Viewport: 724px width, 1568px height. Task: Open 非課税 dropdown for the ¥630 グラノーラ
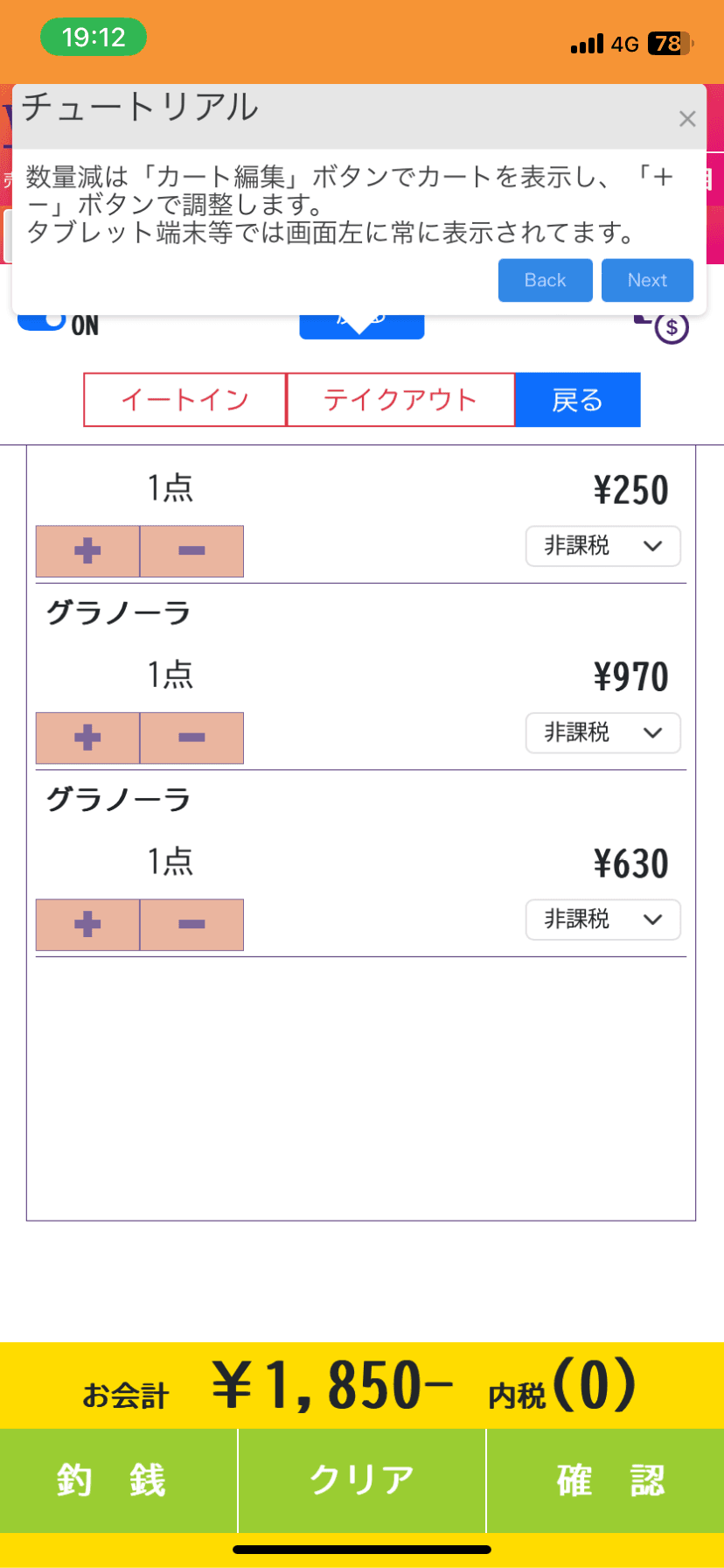[x=602, y=920]
